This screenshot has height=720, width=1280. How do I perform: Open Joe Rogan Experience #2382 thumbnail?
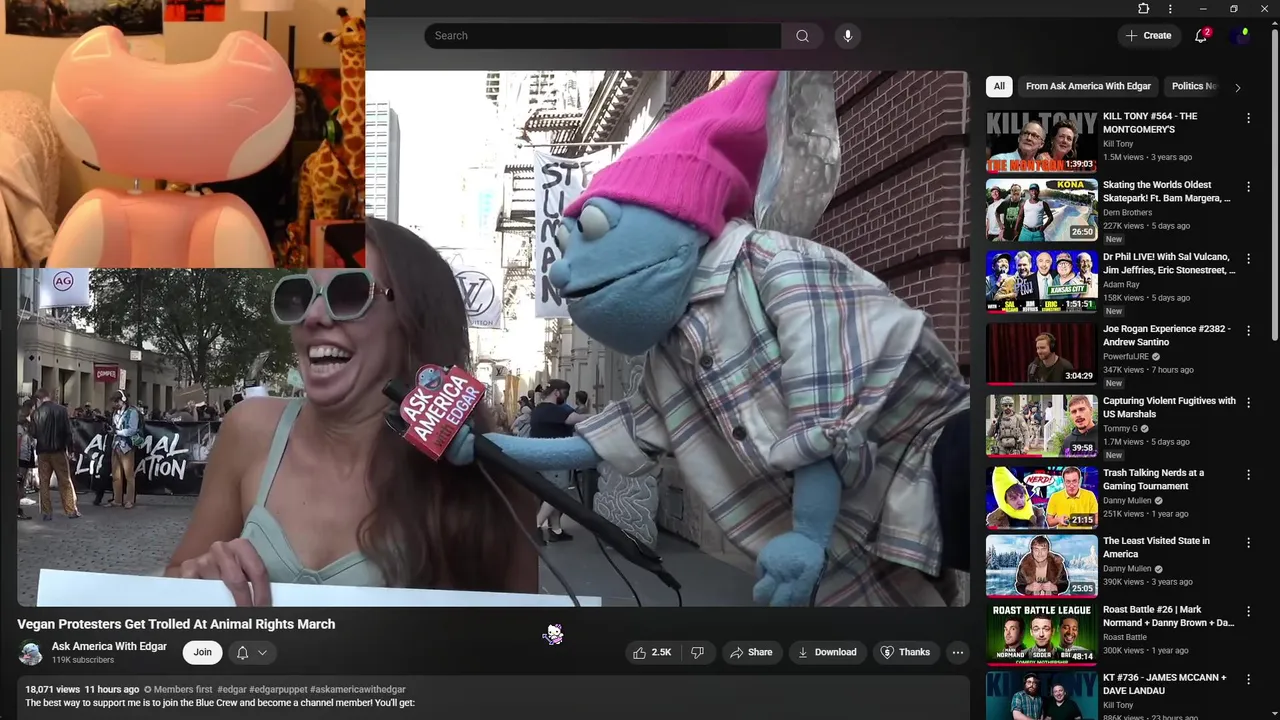pyautogui.click(x=1041, y=353)
